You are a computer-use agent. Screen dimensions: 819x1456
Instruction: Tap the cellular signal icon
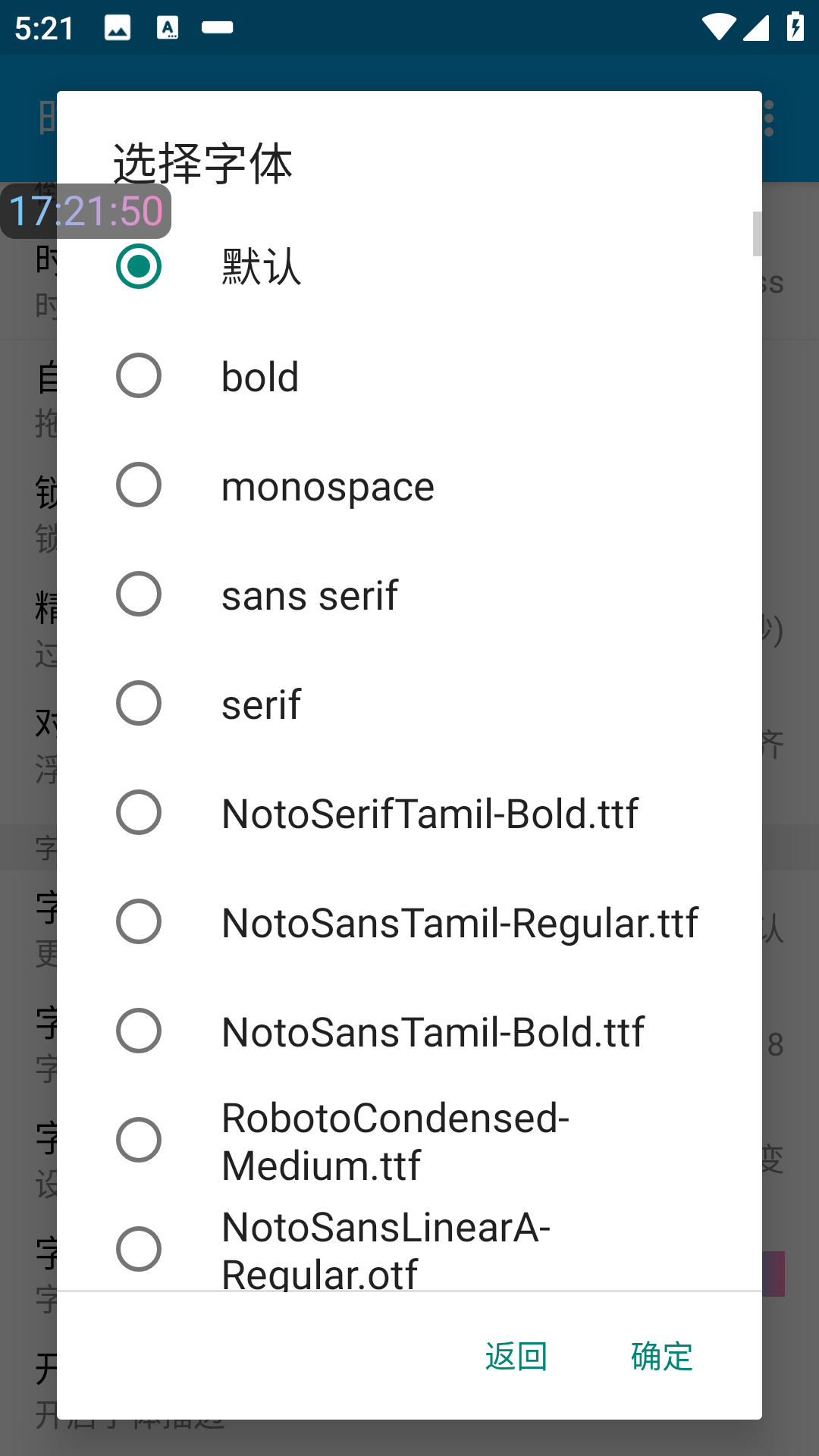[756, 28]
